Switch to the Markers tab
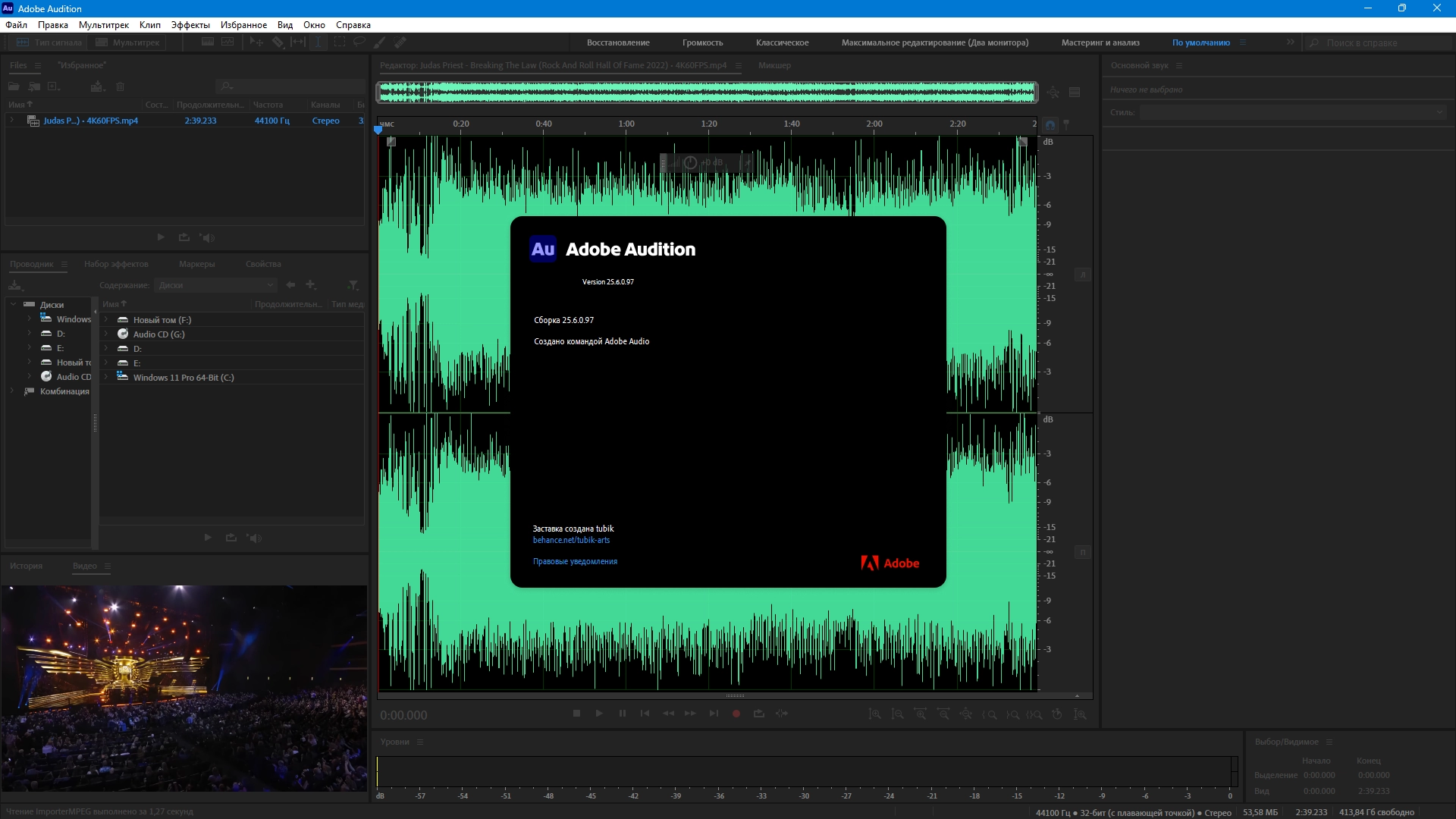 click(196, 264)
